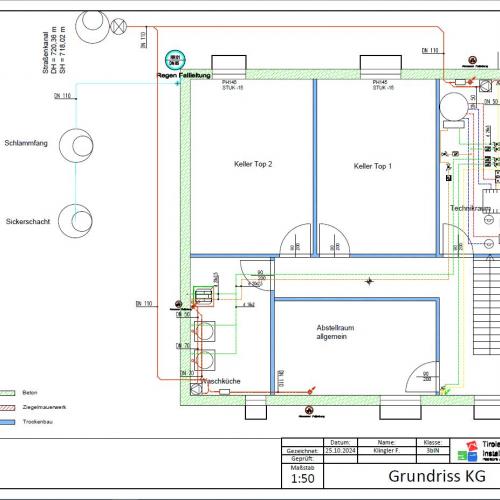Image resolution: width=500 pixels, height=500 pixels.
Task: Click the crossed-circle valve symbol beside the manhole
Action: pyautogui.click(x=119, y=26)
